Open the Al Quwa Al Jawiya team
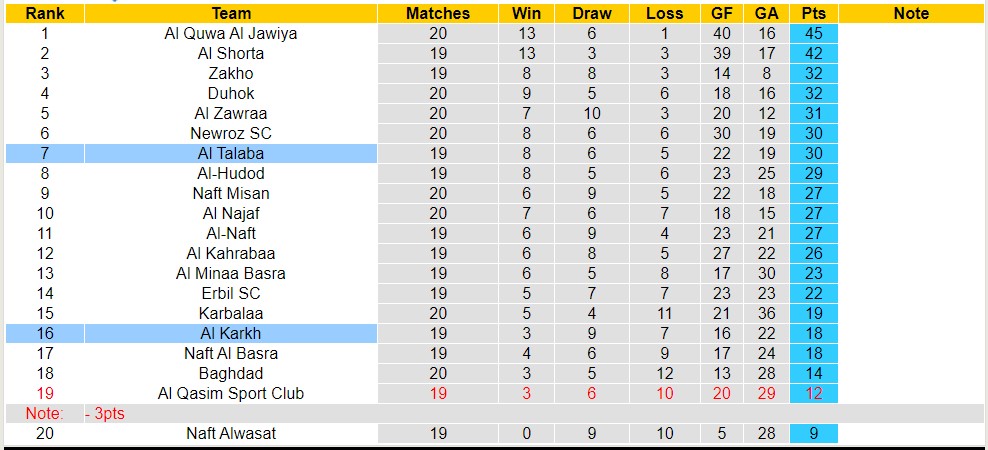Screen dimensions: 988x450 coord(231,33)
